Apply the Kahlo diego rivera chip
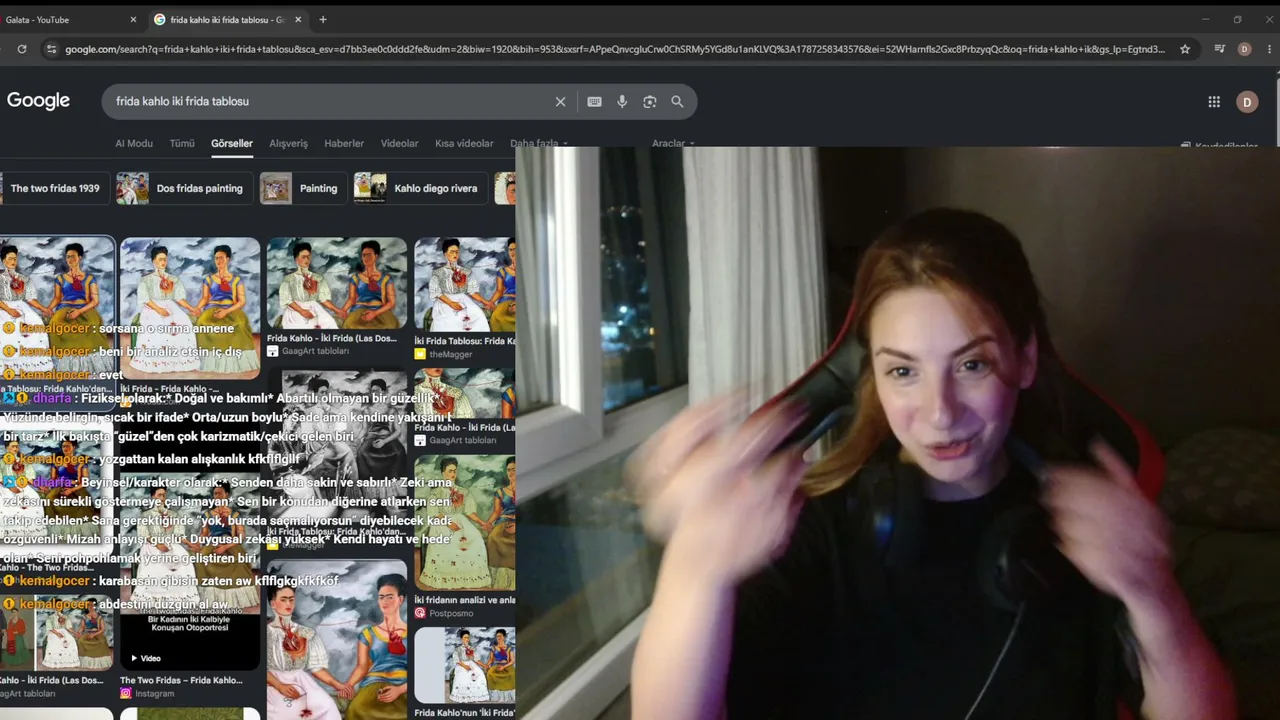Viewport: 1280px width, 720px height. 419,188
